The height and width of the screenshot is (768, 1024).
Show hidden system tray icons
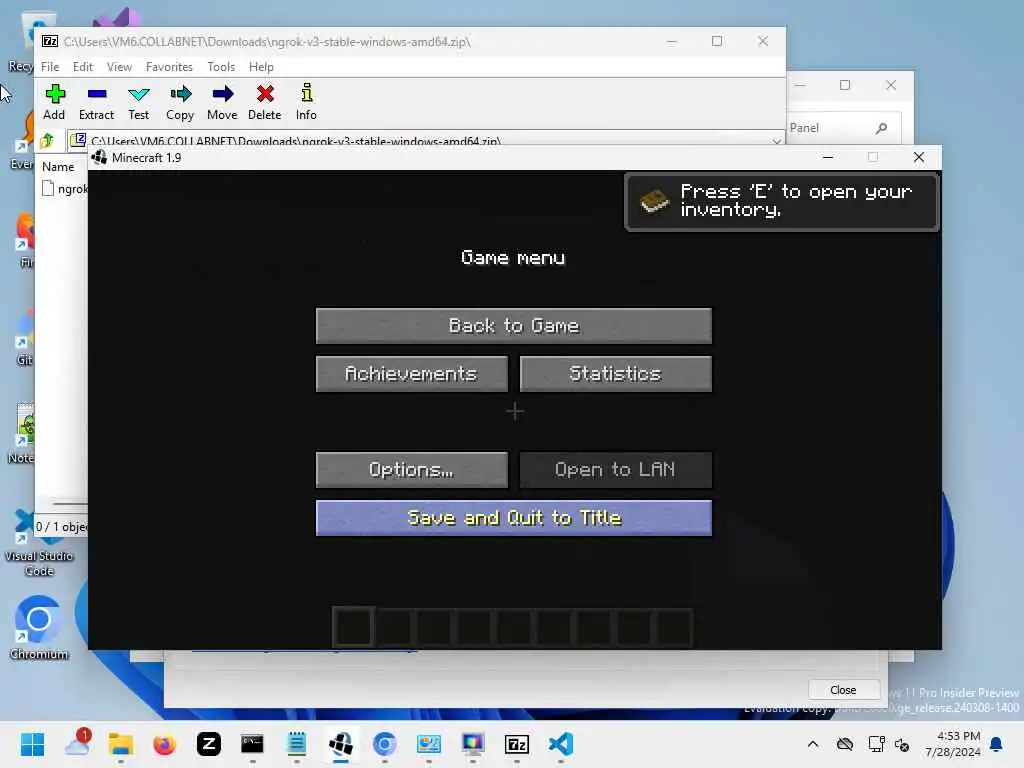(813, 744)
